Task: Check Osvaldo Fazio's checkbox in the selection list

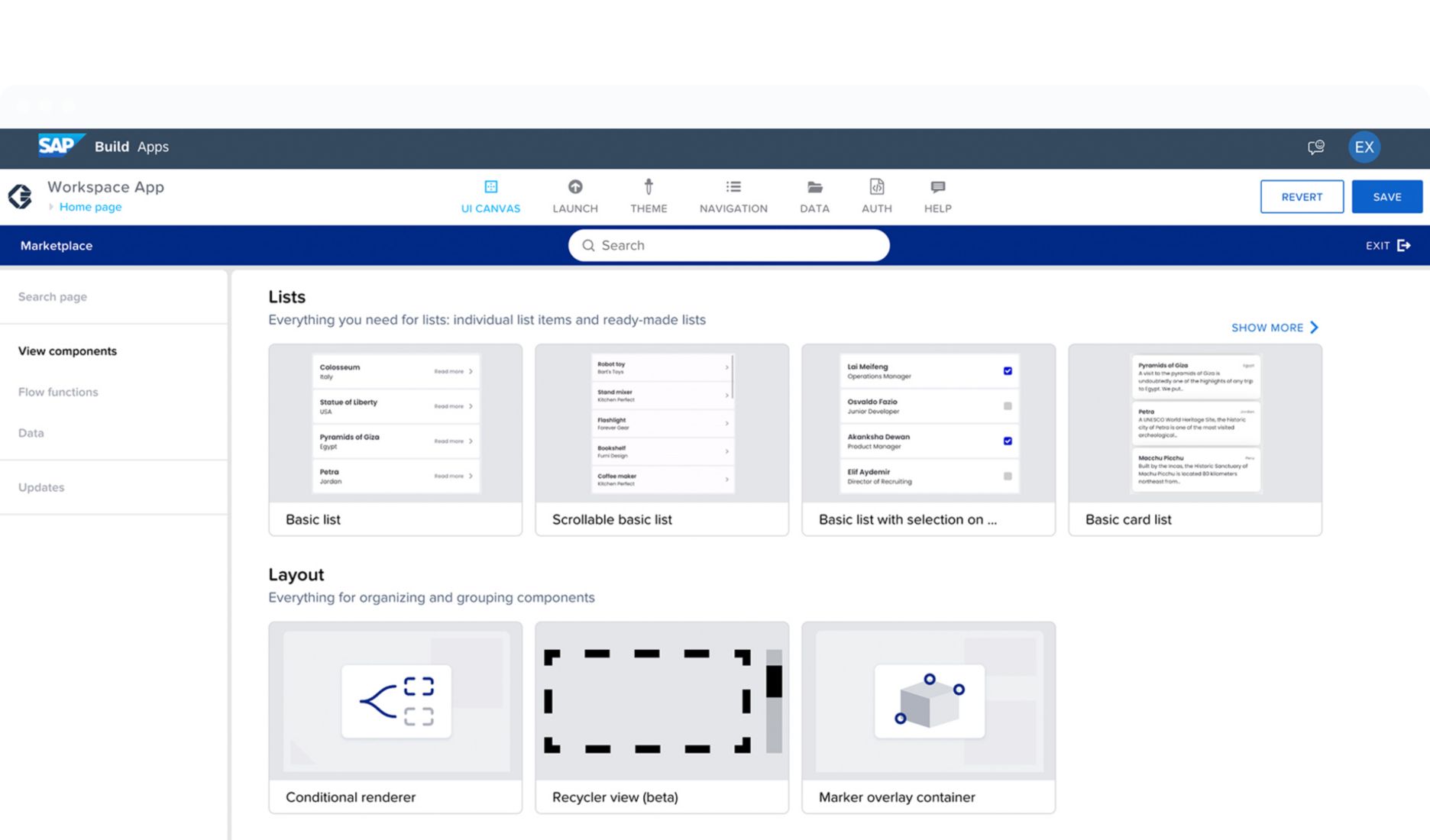Action: pyautogui.click(x=1008, y=406)
